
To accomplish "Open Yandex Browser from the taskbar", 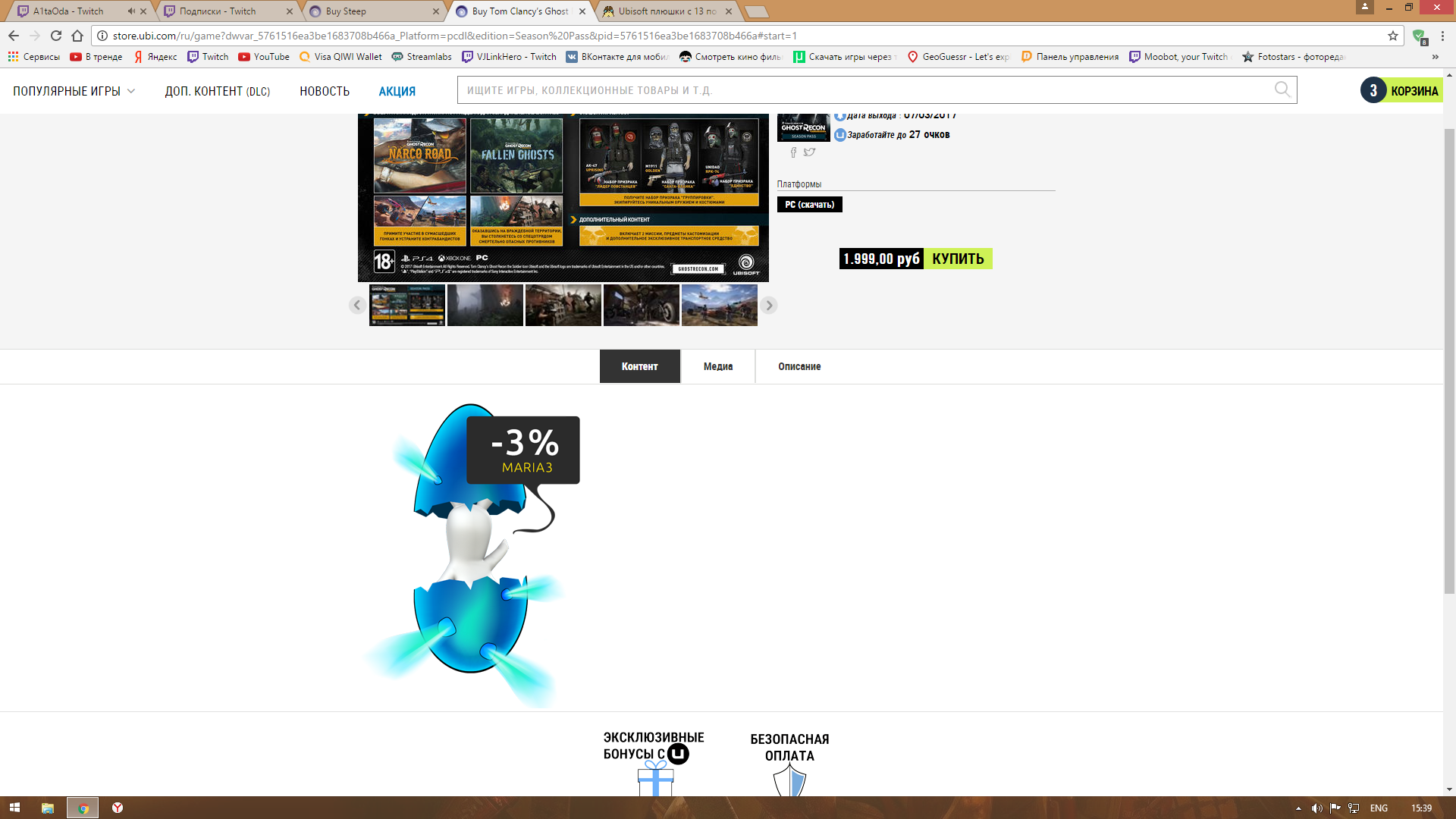I will point(118,808).
